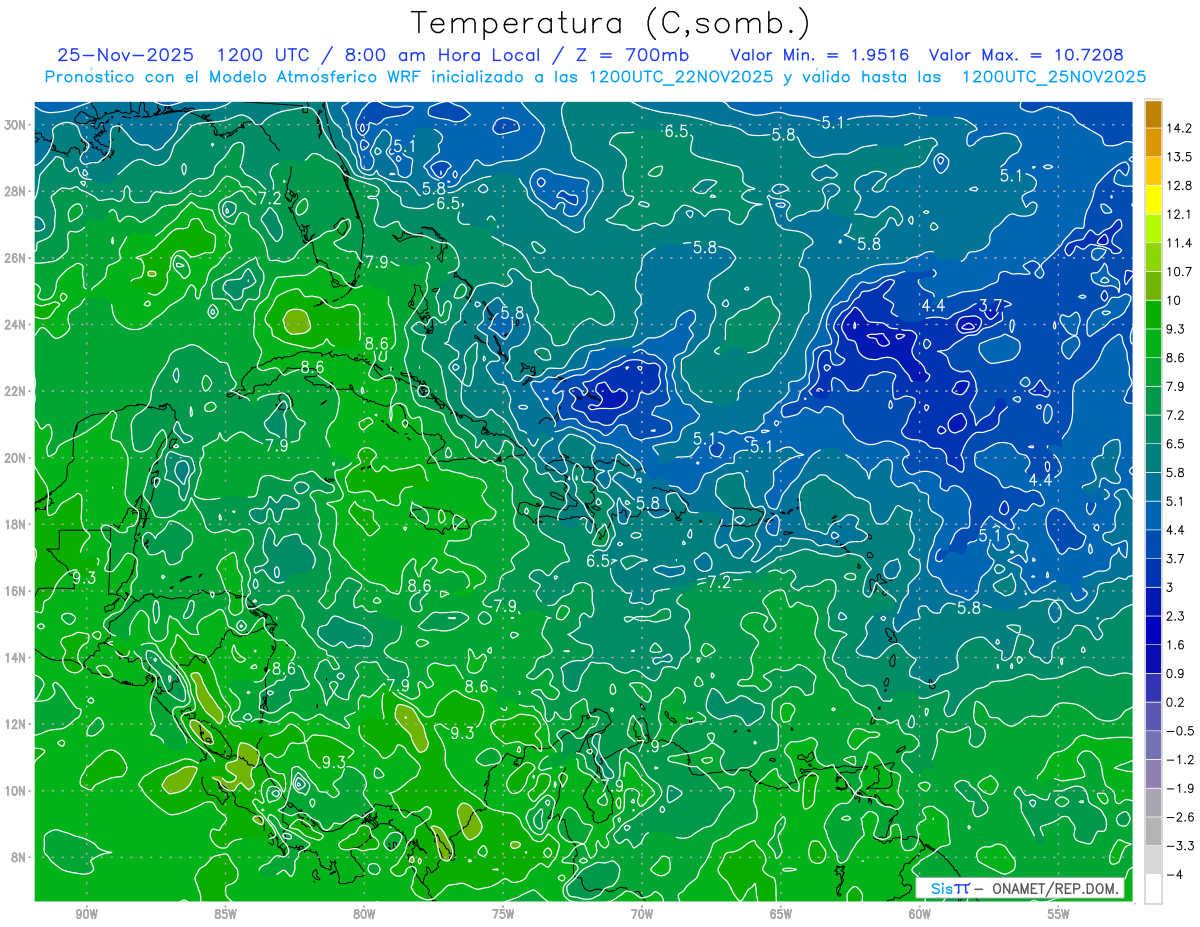The width and height of the screenshot is (1200, 927).
Task: Click the "24N" latitude axis label
Action: [16, 324]
